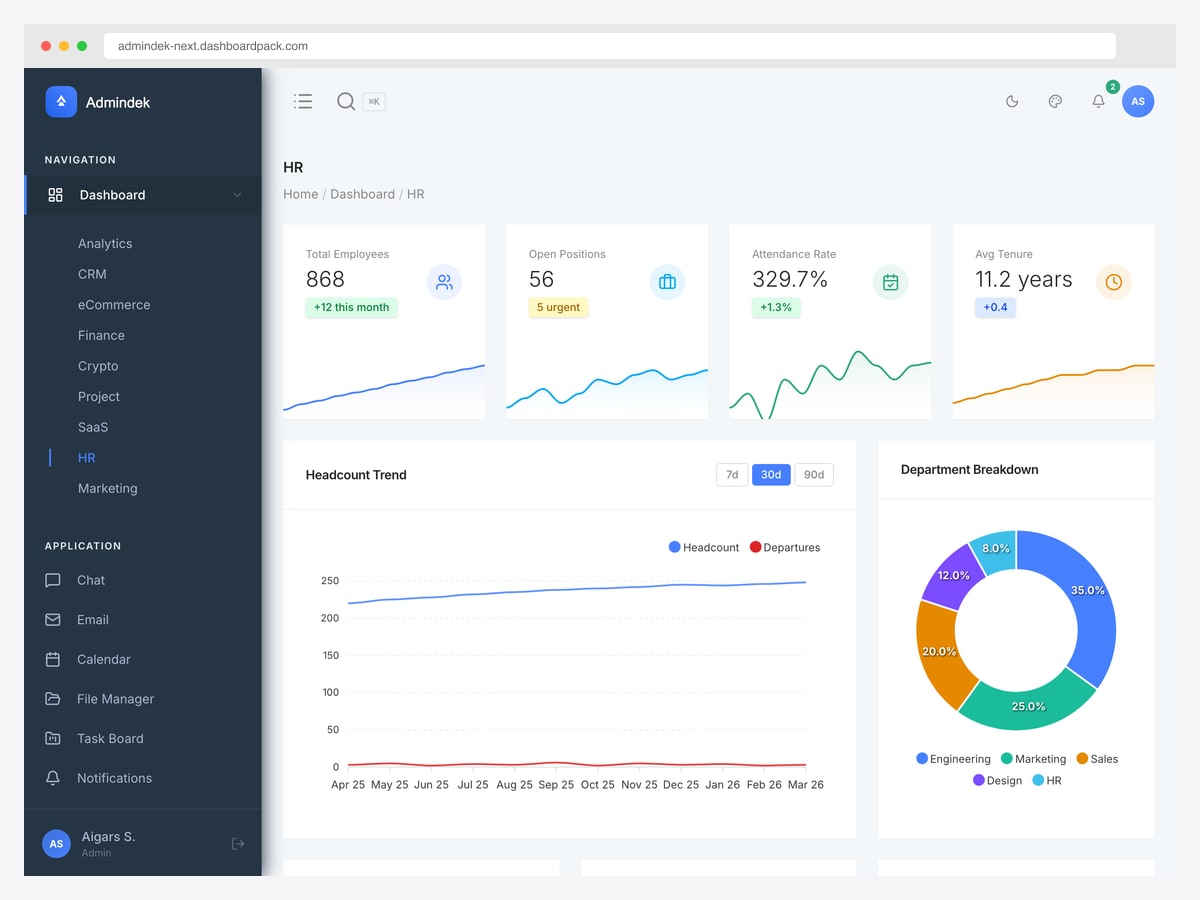Viewport: 1200px width, 900px height.
Task: Open search with the magnifier icon
Action: [x=346, y=101]
